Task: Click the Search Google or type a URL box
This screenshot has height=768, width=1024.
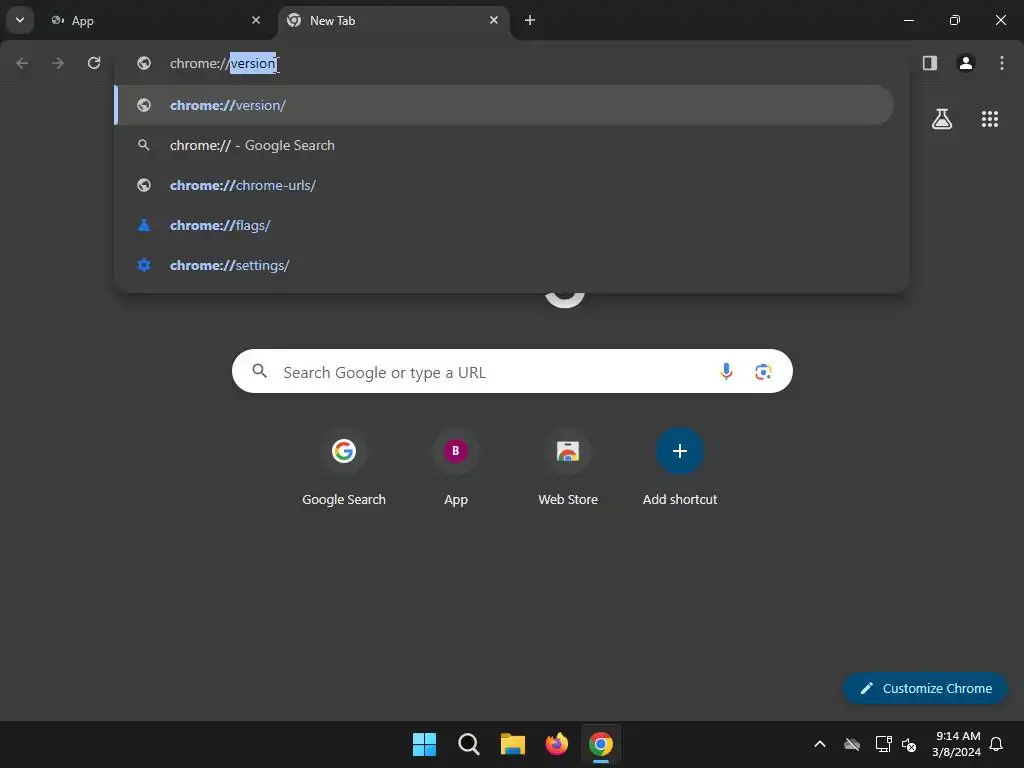Action: click(x=512, y=371)
